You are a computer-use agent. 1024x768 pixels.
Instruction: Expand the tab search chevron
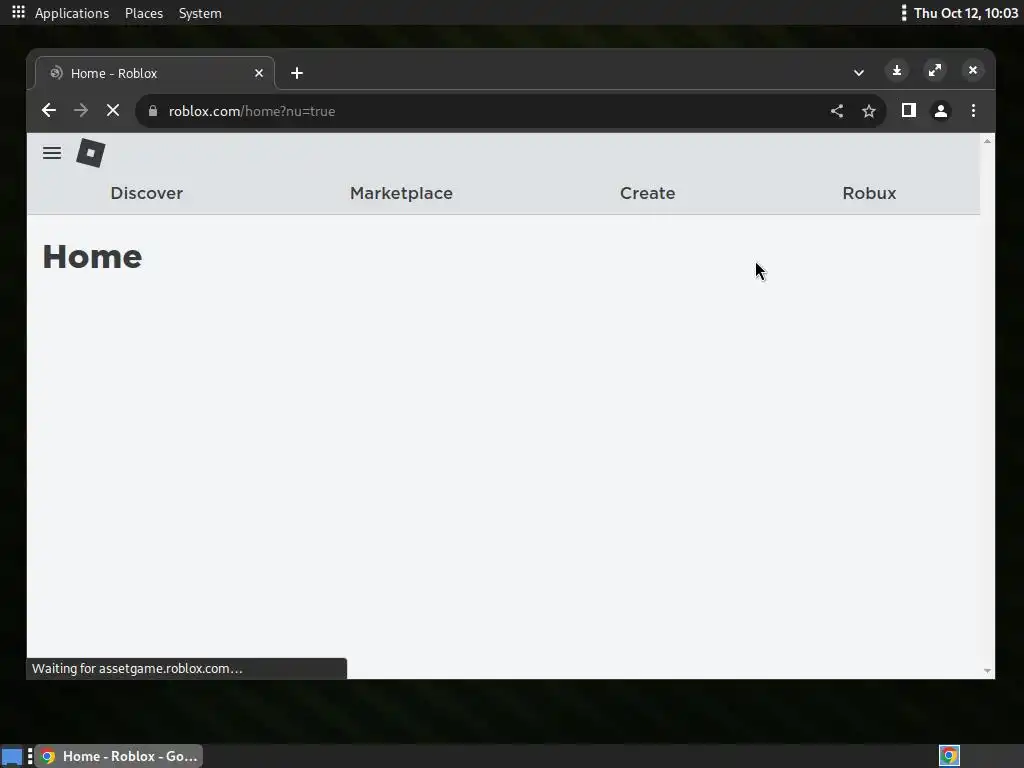tap(859, 72)
